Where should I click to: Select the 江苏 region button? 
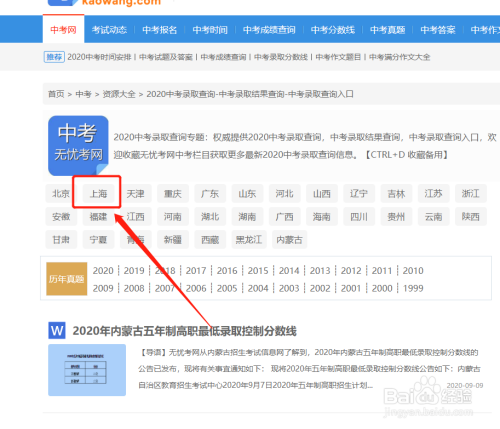click(433, 193)
